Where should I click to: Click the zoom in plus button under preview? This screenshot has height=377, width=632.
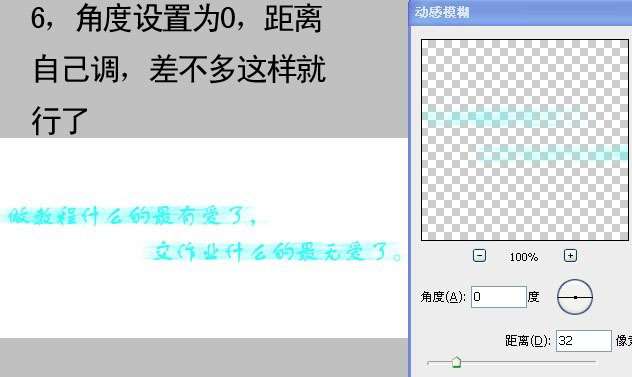pyautogui.click(x=570, y=256)
